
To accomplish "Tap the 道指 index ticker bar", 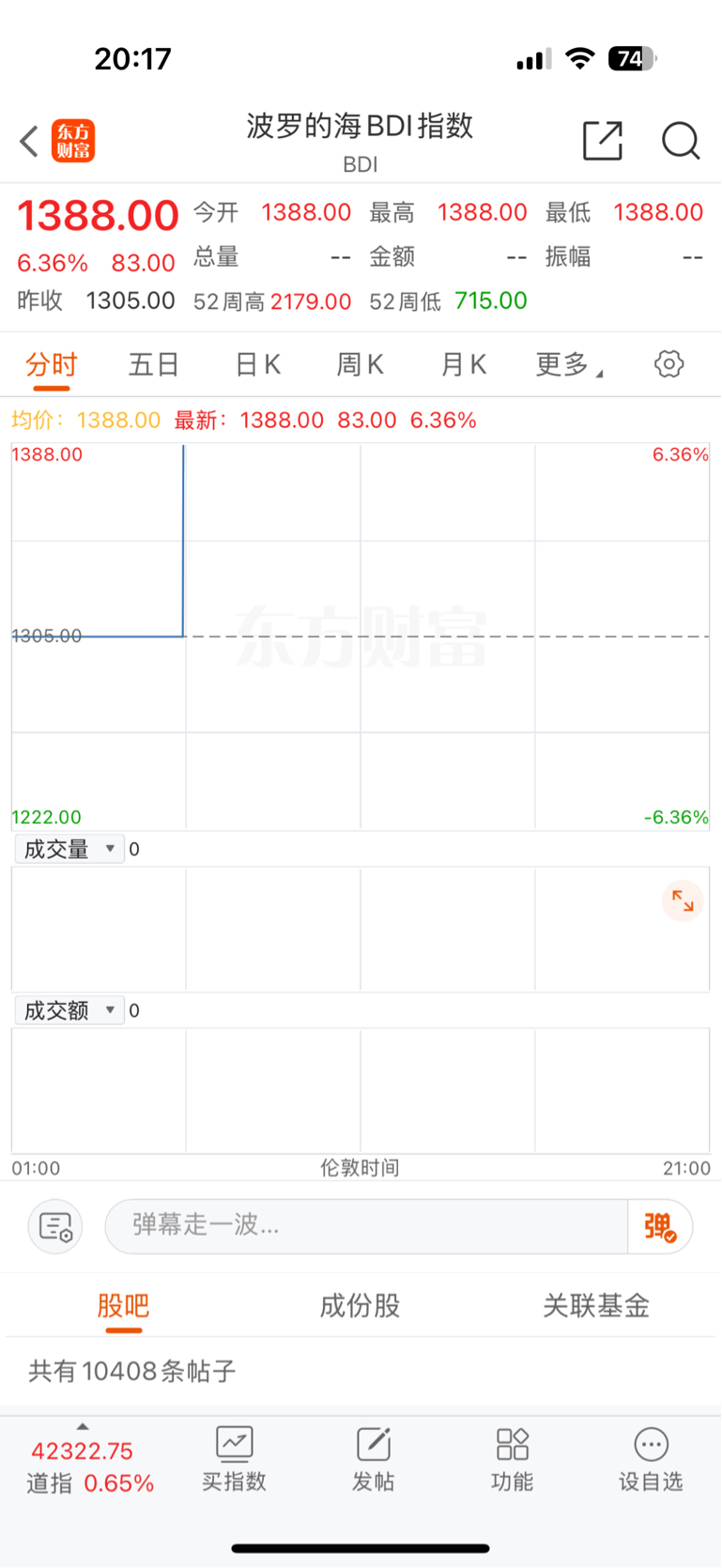I will [x=90, y=1466].
